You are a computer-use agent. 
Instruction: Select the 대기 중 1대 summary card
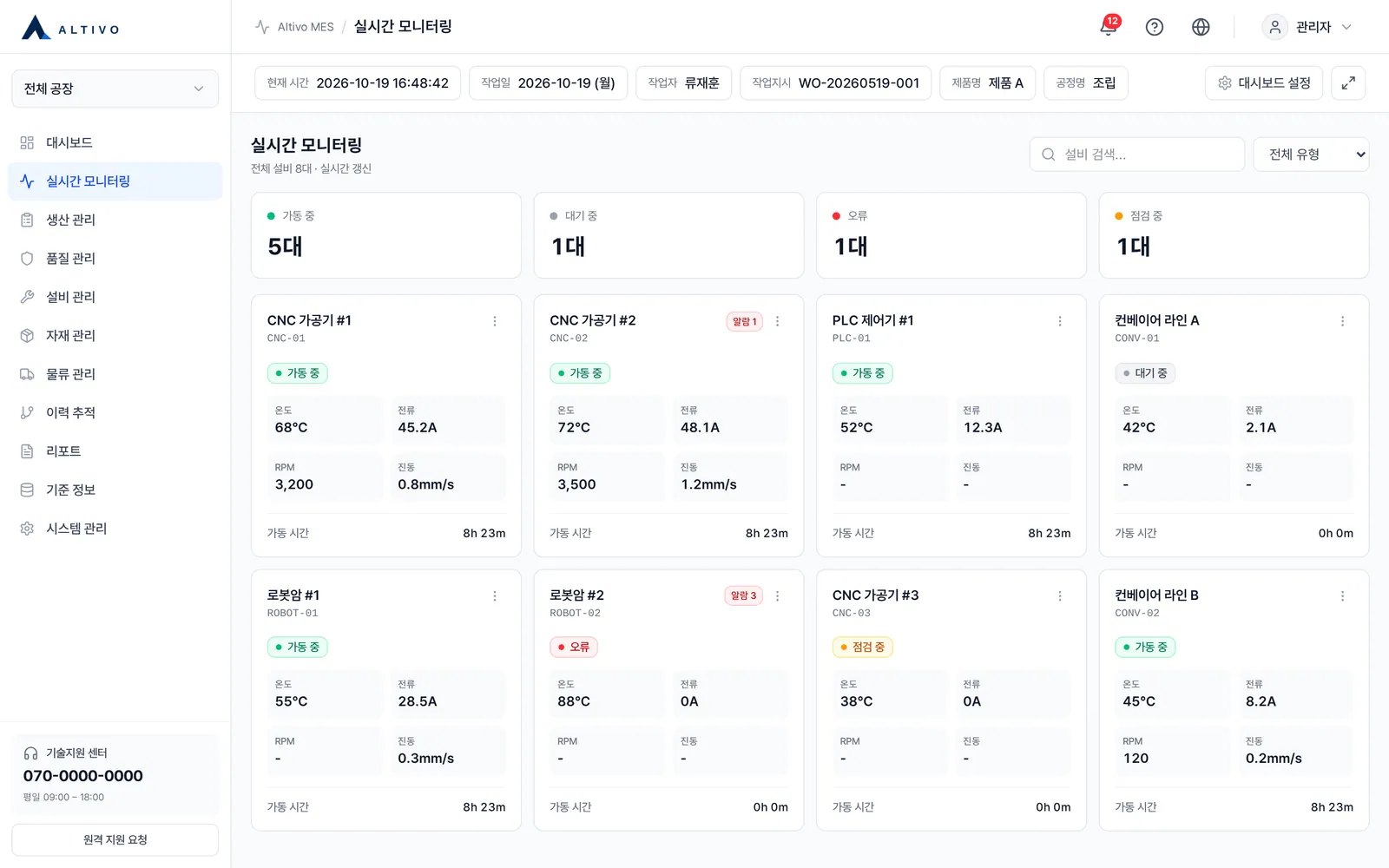point(668,235)
